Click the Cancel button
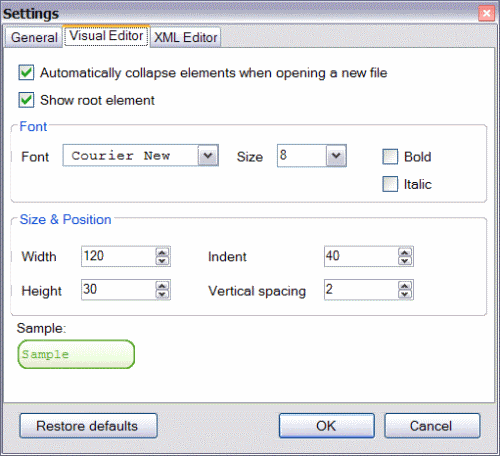Image resolution: width=500 pixels, height=456 pixels. point(432,426)
